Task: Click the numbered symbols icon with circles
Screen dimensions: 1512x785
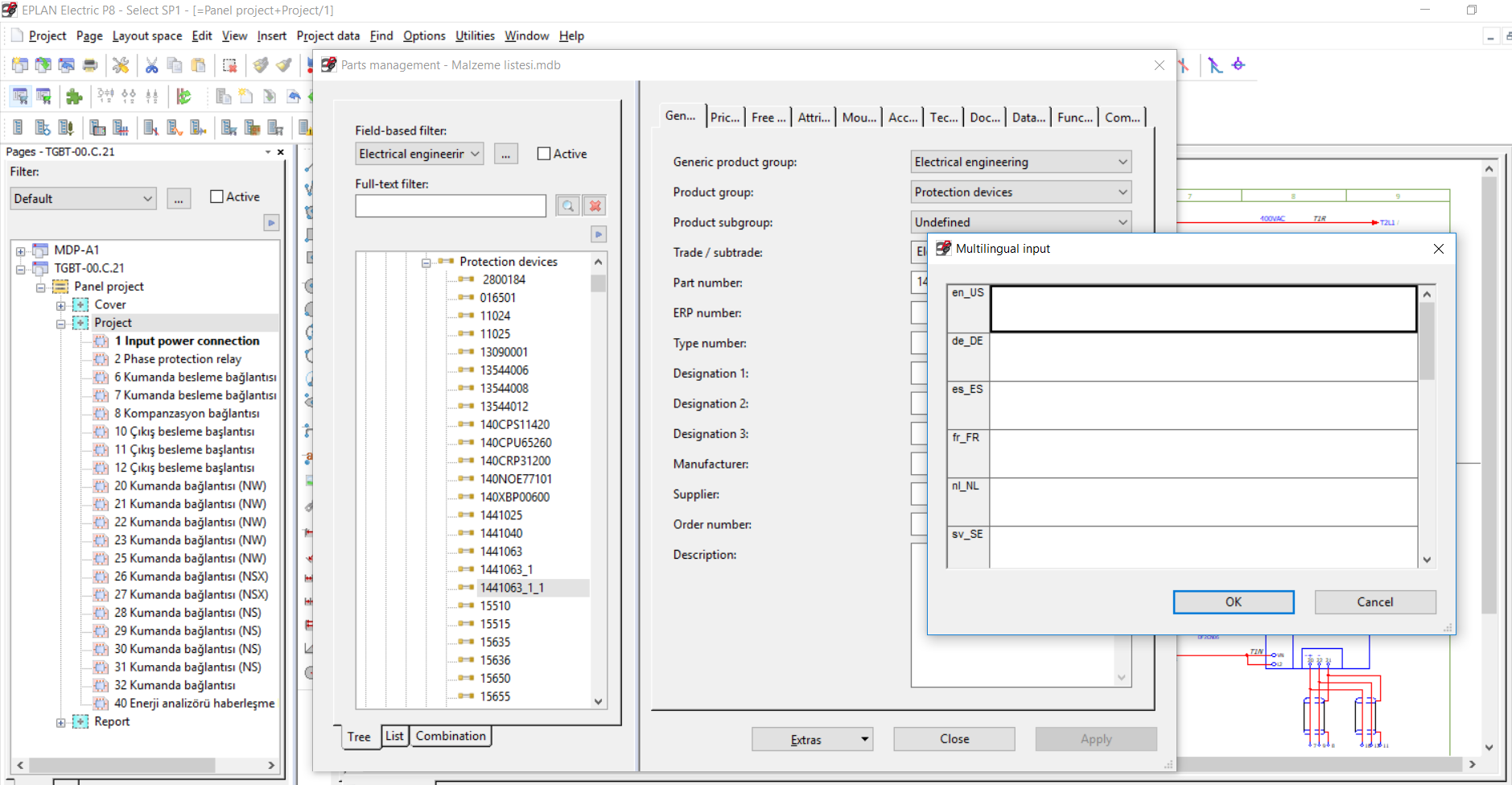Action: (x=129, y=97)
